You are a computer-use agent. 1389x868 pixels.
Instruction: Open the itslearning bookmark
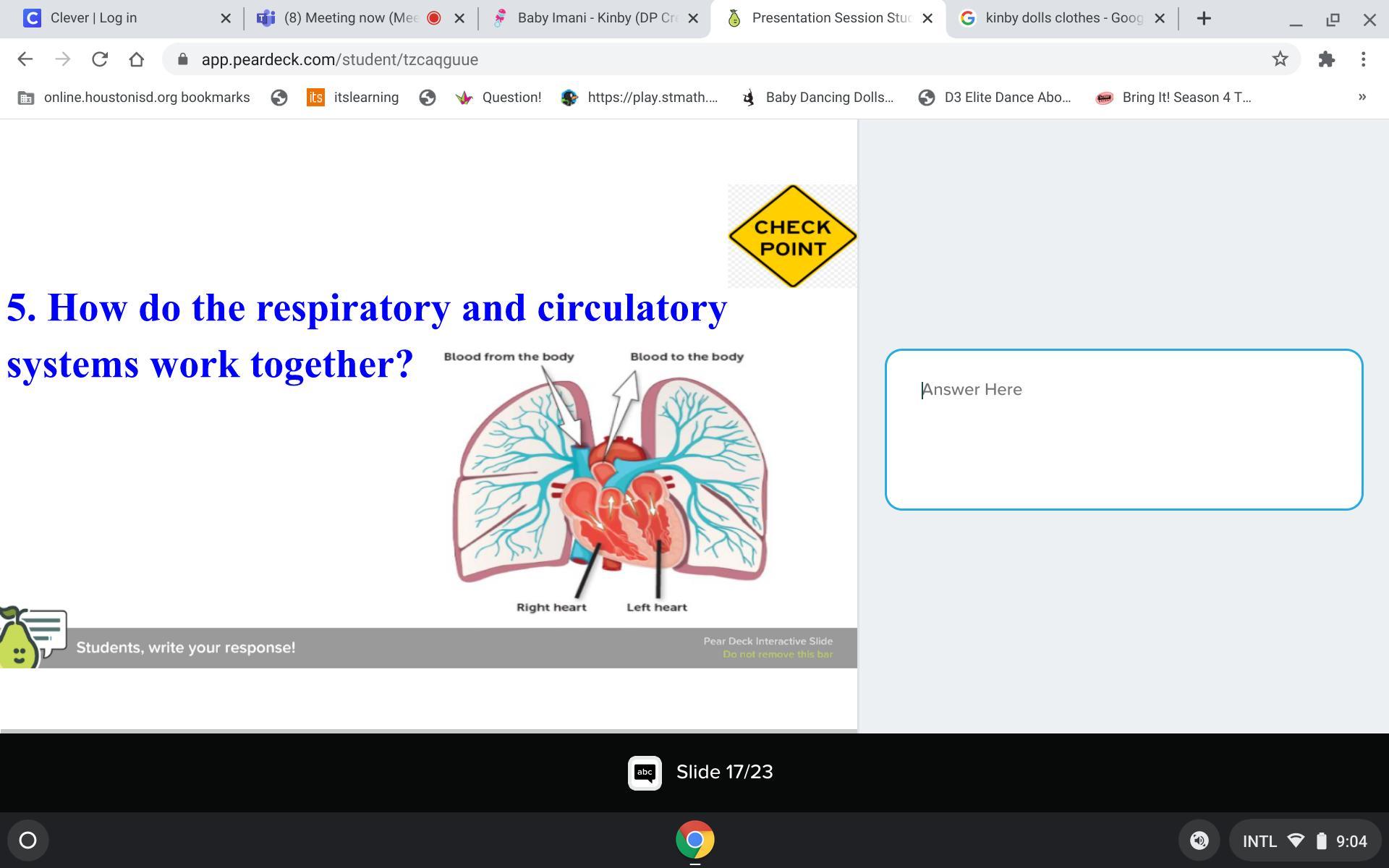pos(353,97)
